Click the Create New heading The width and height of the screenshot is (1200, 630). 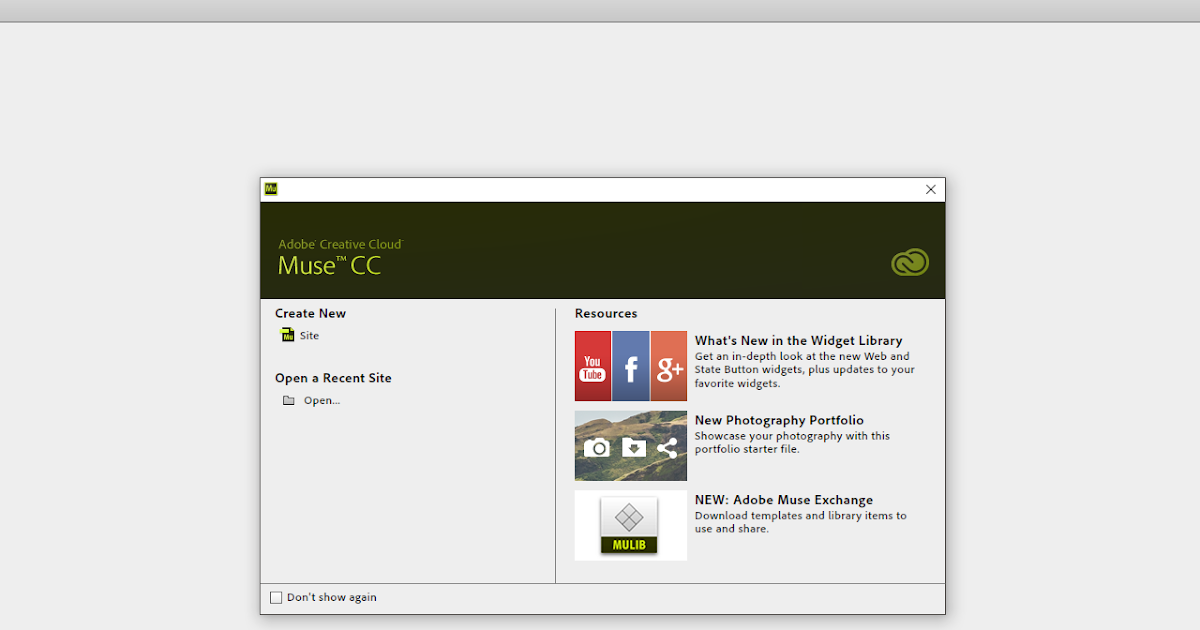(x=310, y=313)
